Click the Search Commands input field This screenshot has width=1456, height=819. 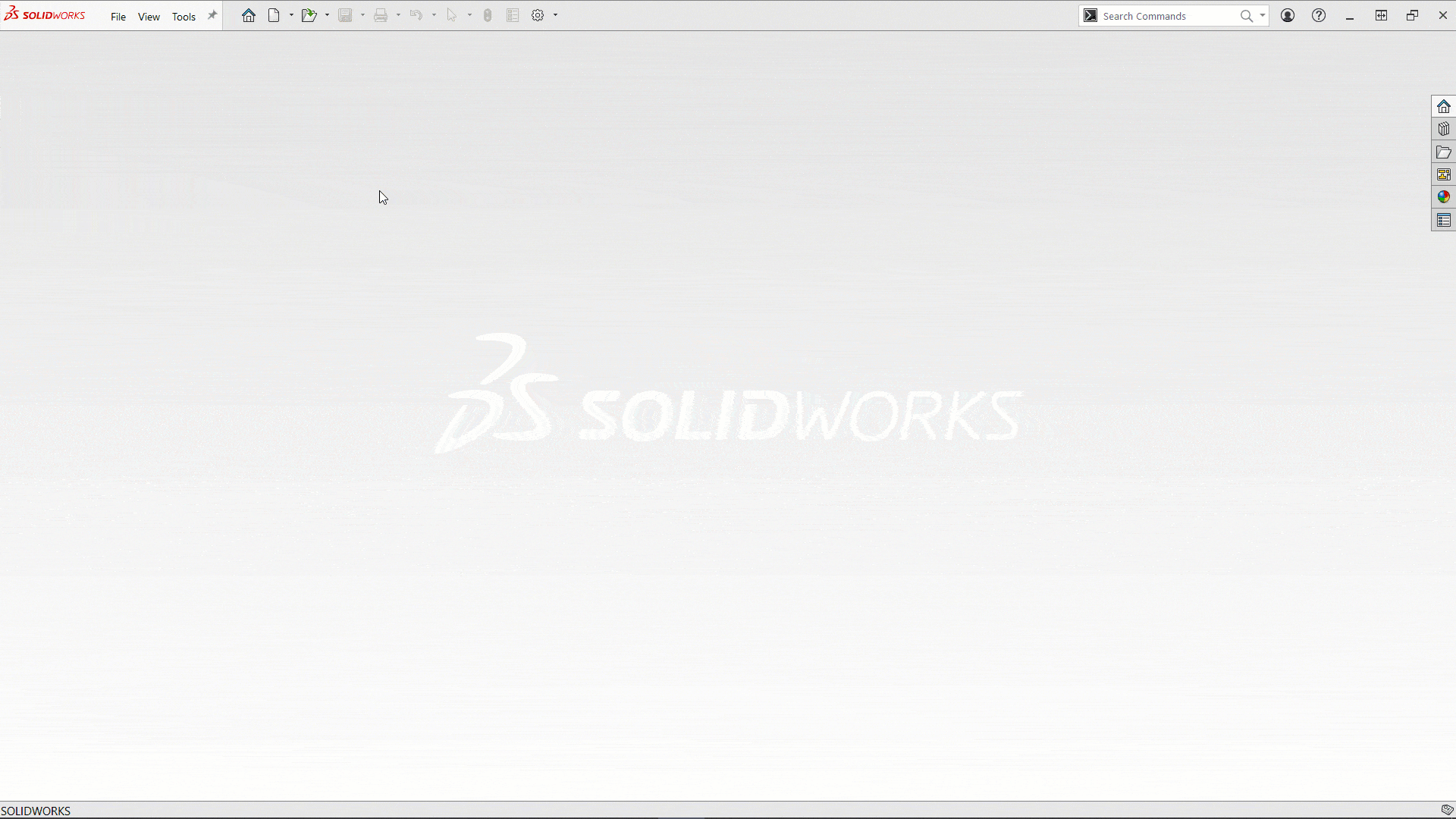tap(1170, 15)
